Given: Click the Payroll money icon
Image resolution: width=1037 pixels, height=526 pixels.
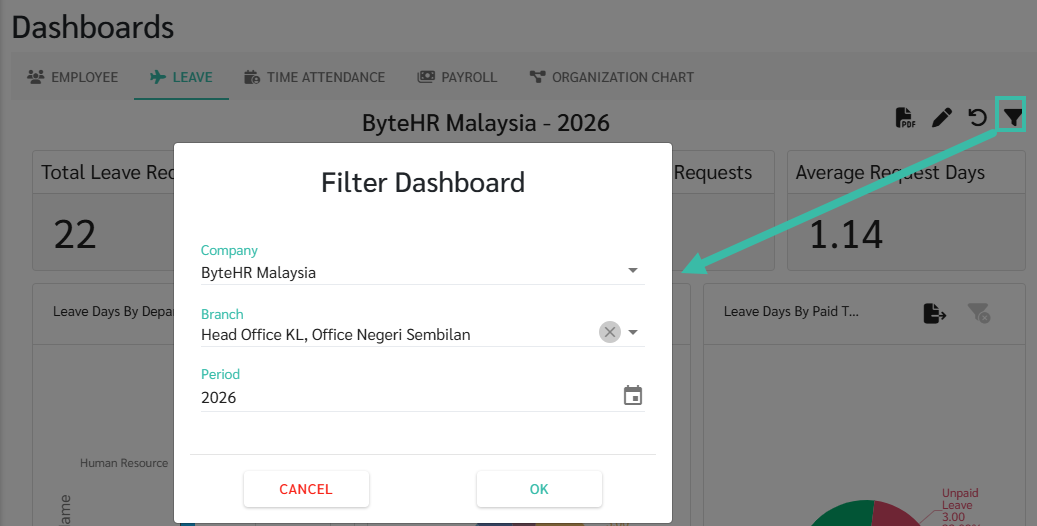Looking at the screenshot, I should 426,77.
